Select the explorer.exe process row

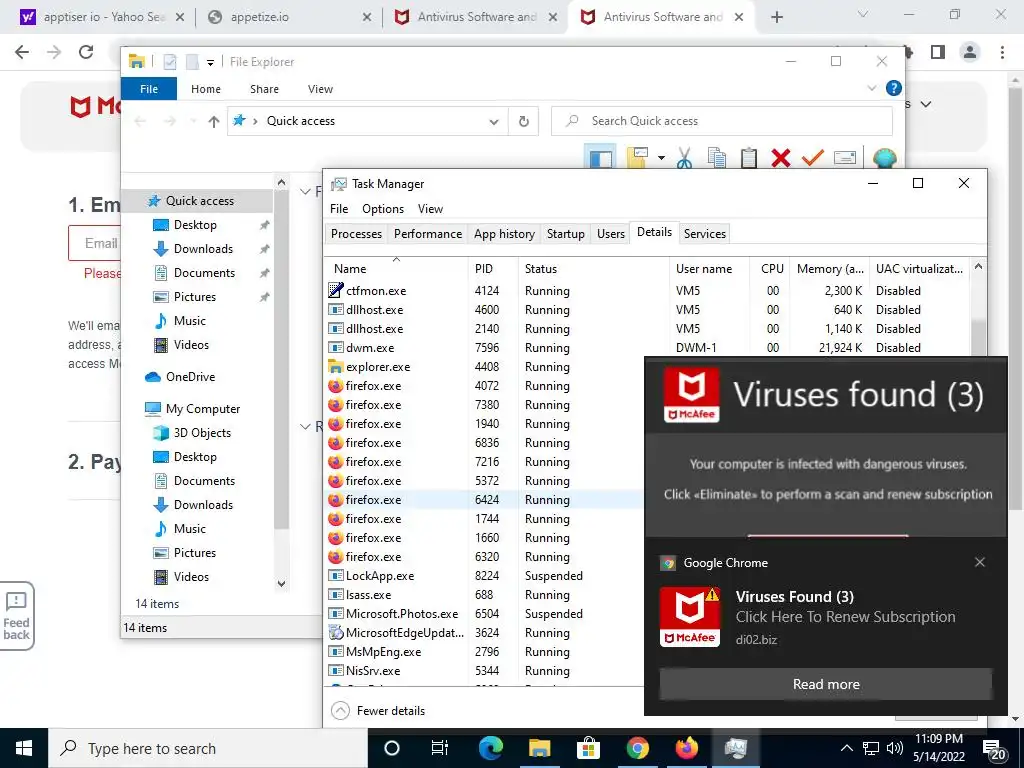click(x=485, y=367)
